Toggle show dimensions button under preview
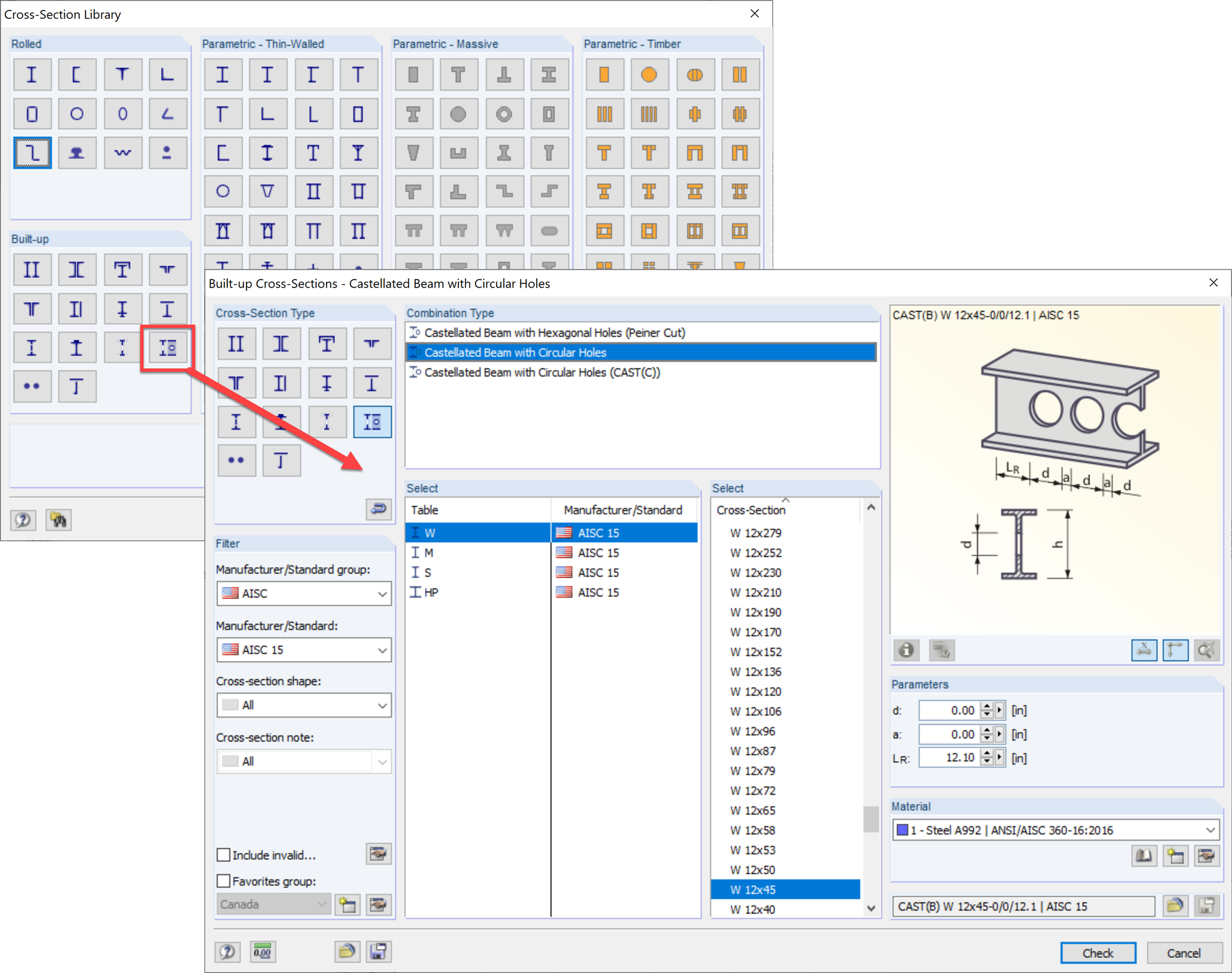The image size is (1232, 973). (1144, 650)
